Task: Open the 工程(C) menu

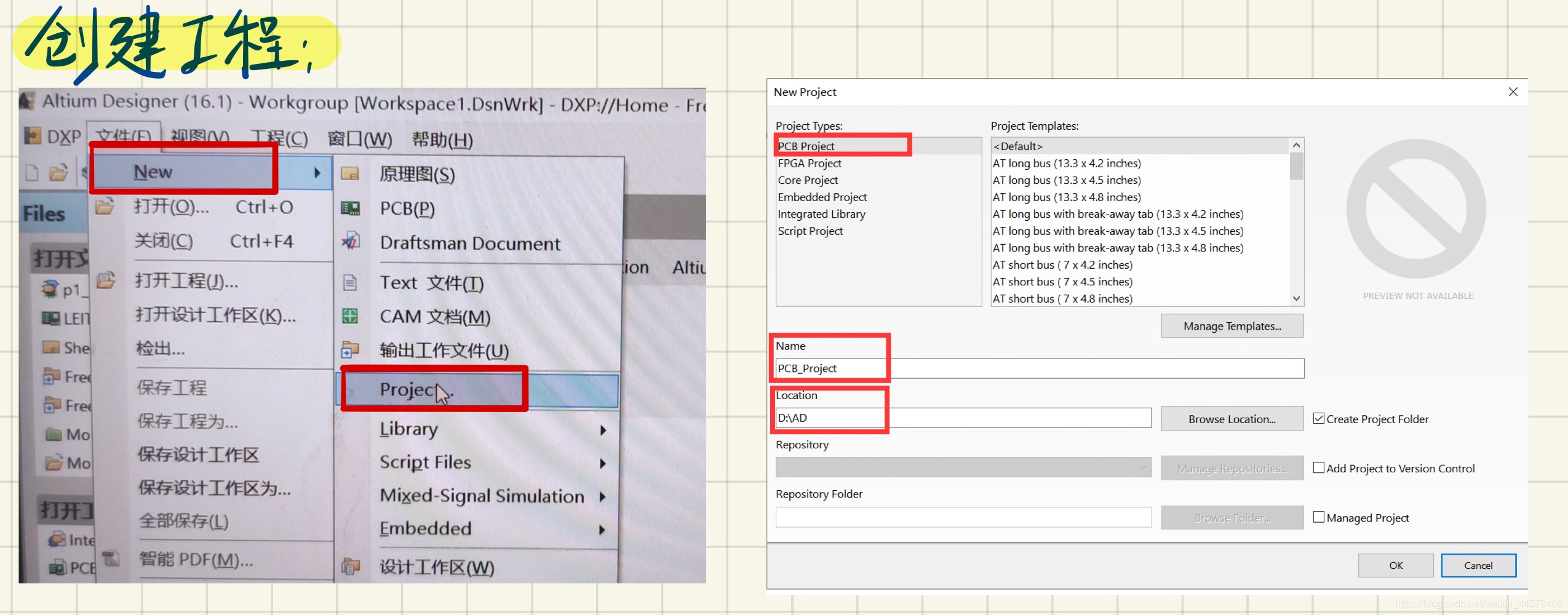Action: [278, 138]
